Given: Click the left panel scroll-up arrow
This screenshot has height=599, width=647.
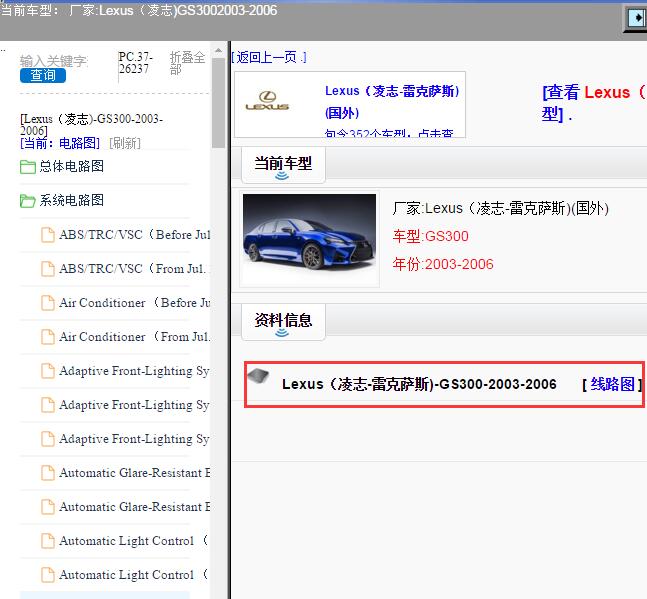Looking at the screenshot, I should point(218,51).
